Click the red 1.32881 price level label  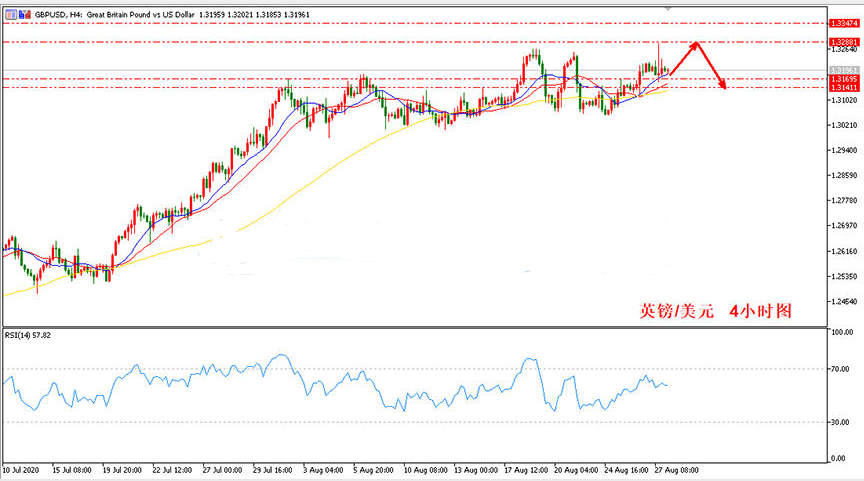(844, 42)
